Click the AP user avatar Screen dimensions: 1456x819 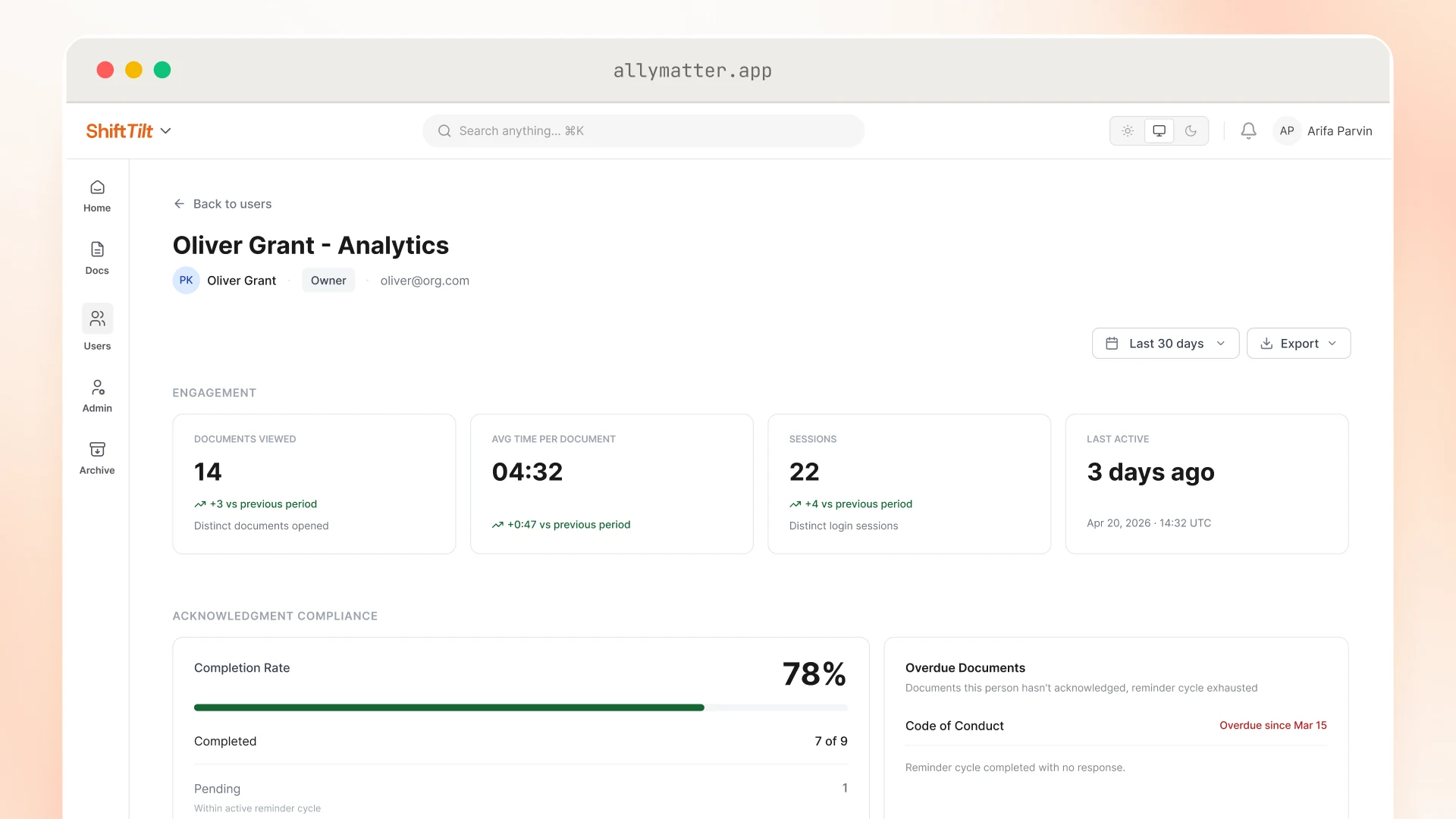coord(1287,130)
